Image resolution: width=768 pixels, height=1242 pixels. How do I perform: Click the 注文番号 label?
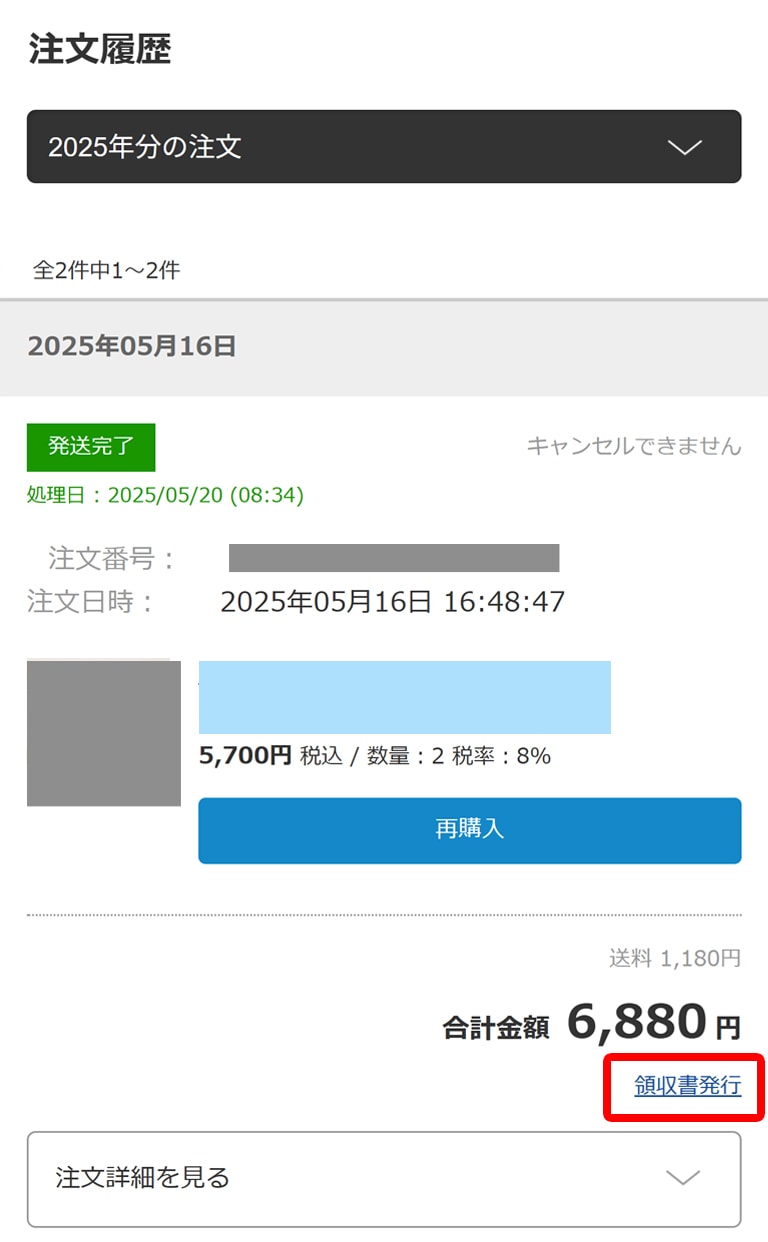pyautogui.click(x=111, y=558)
